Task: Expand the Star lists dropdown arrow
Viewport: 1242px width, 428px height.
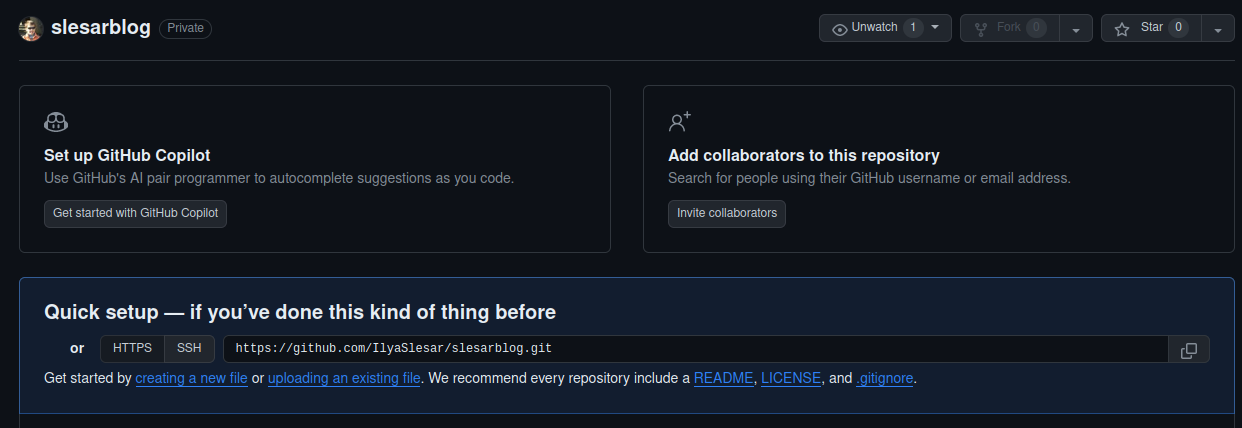Action: (x=1218, y=28)
